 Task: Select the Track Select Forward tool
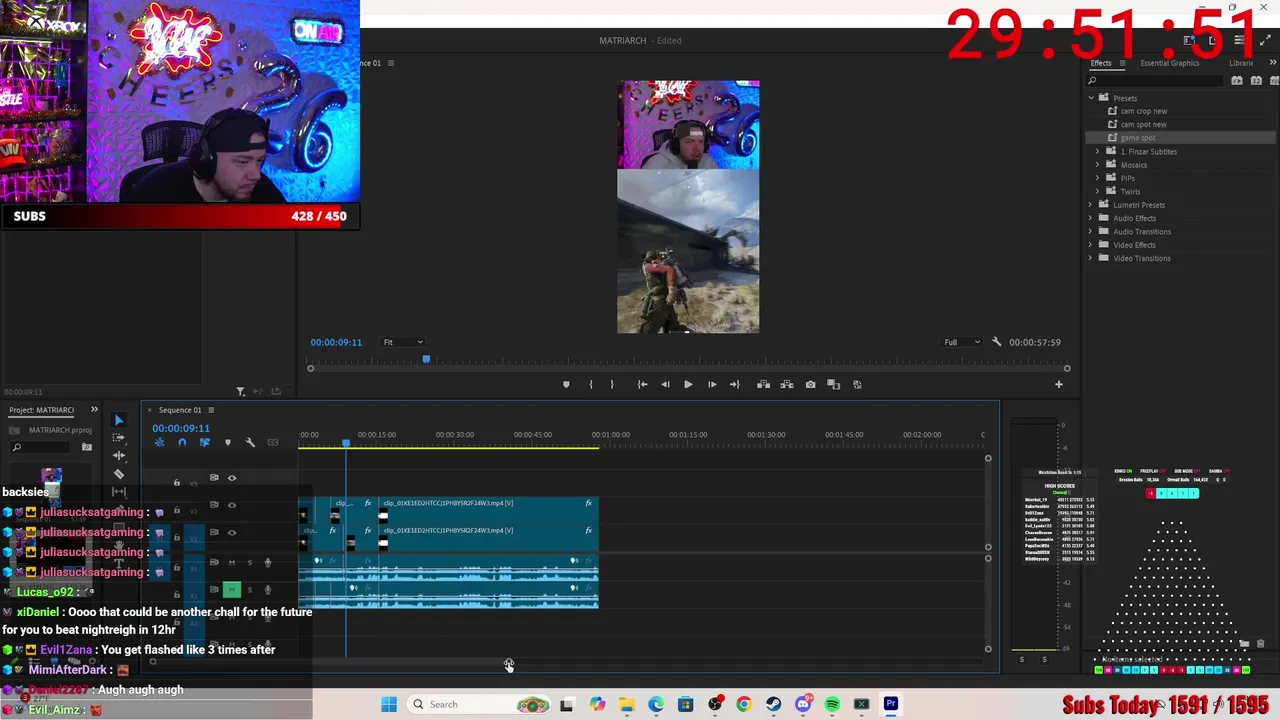tap(119, 438)
